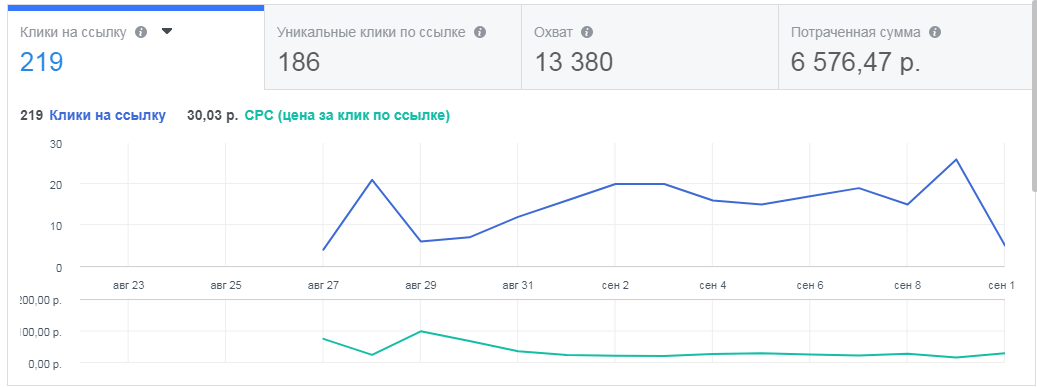Click the сен 6 axis date label
1037x388 pixels.
(810, 286)
